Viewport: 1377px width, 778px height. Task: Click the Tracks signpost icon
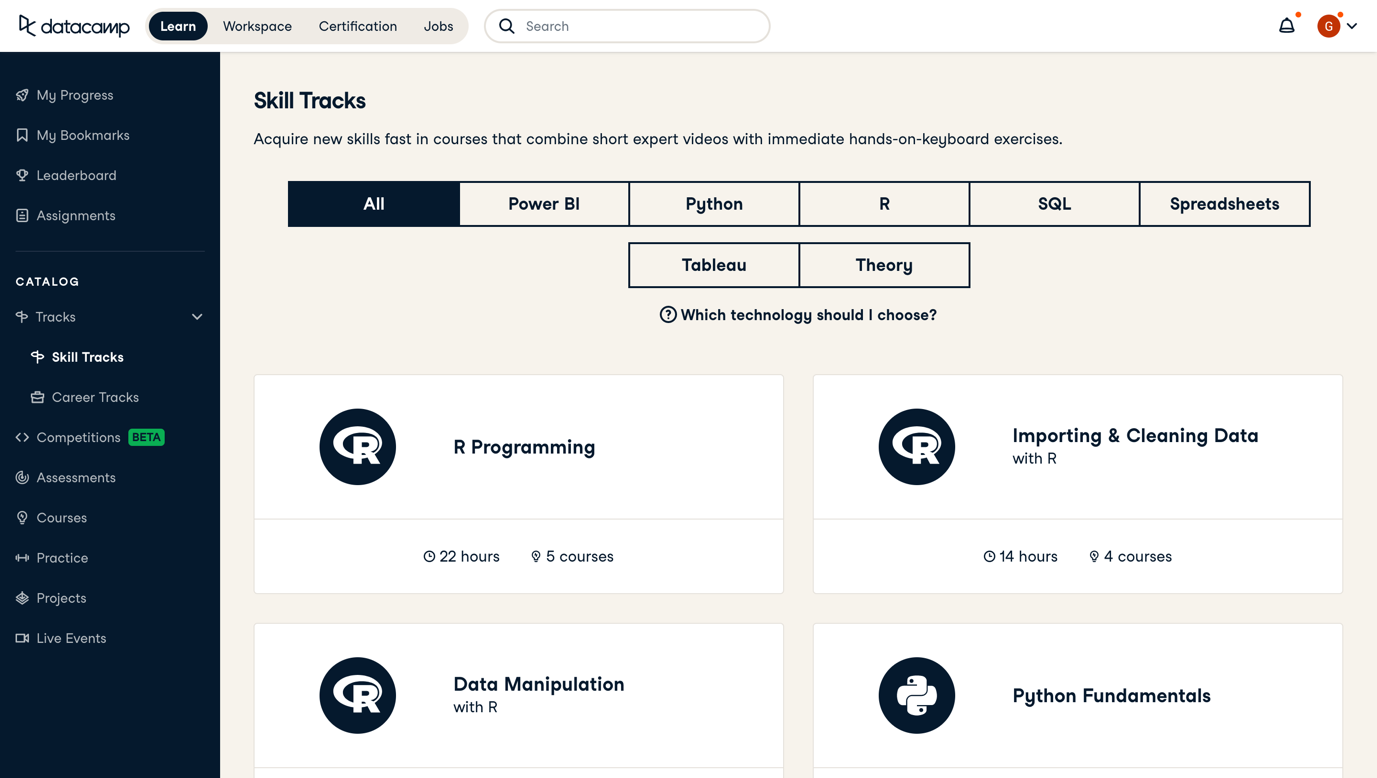pyautogui.click(x=22, y=317)
